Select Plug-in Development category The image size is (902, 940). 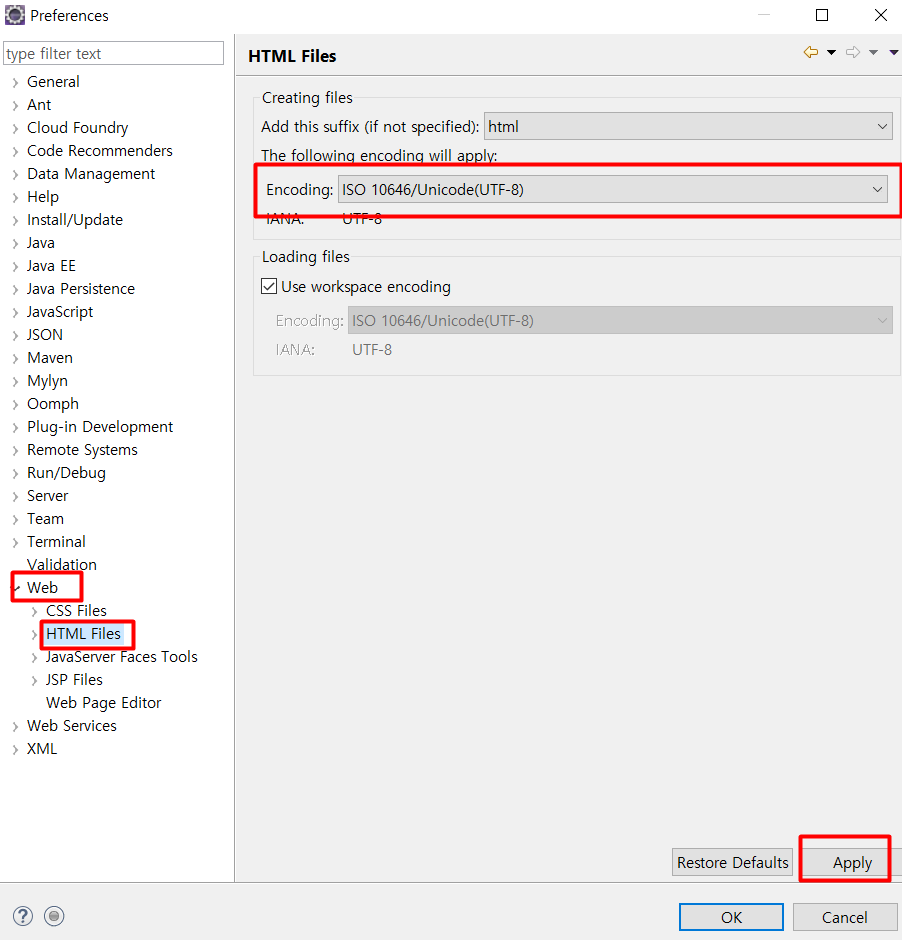coord(100,427)
